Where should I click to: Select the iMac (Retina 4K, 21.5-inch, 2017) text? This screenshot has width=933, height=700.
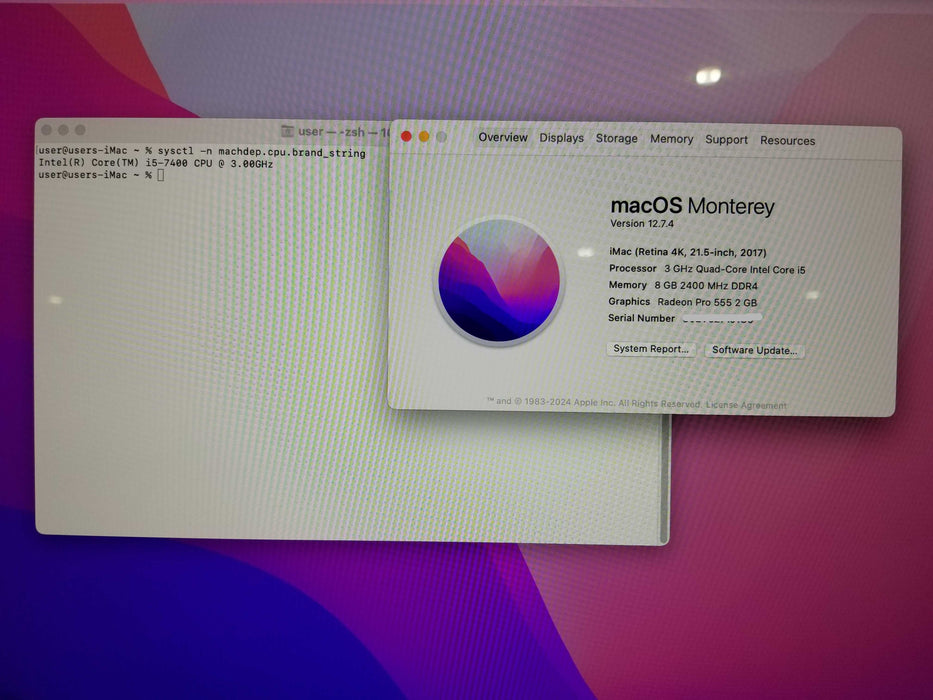[x=688, y=252]
